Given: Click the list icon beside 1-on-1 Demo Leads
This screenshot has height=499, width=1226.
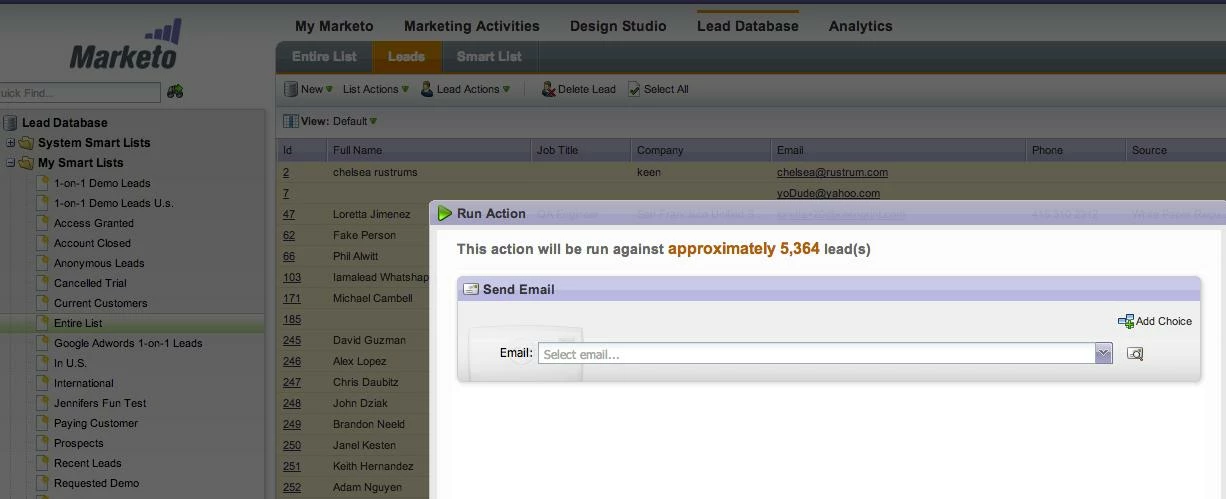Looking at the screenshot, I should pos(42,183).
